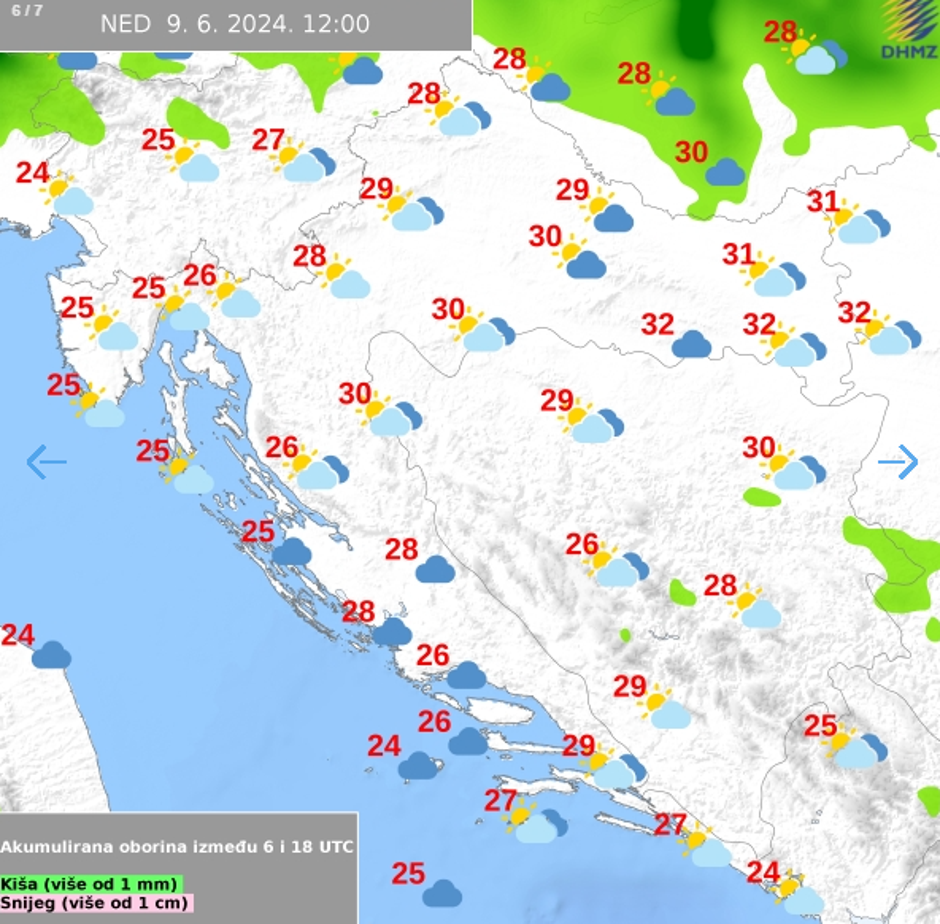
Task: Click the small green rain patch below the eastern 30
Action: coord(761,497)
